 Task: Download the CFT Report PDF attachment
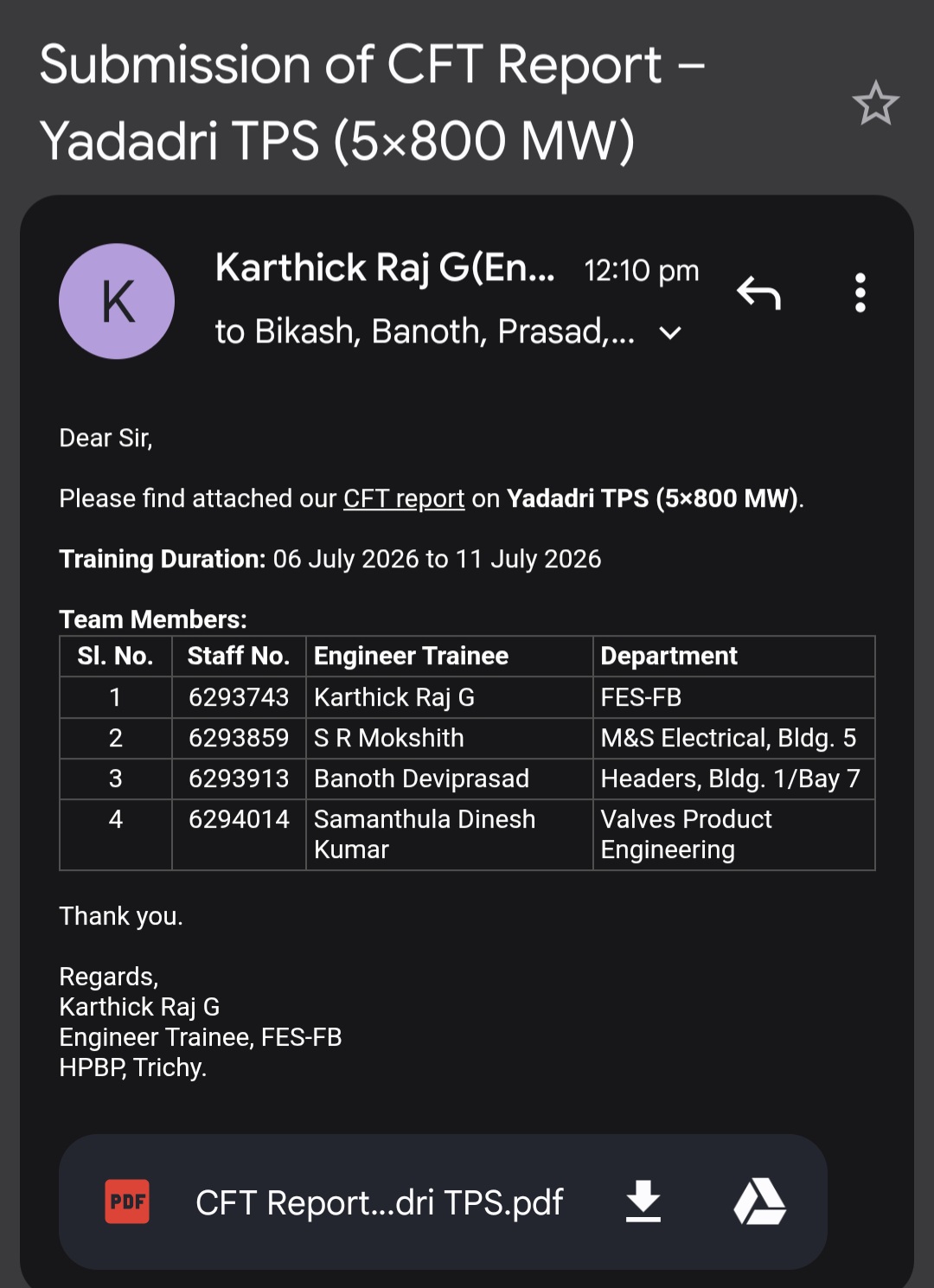coord(643,1201)
